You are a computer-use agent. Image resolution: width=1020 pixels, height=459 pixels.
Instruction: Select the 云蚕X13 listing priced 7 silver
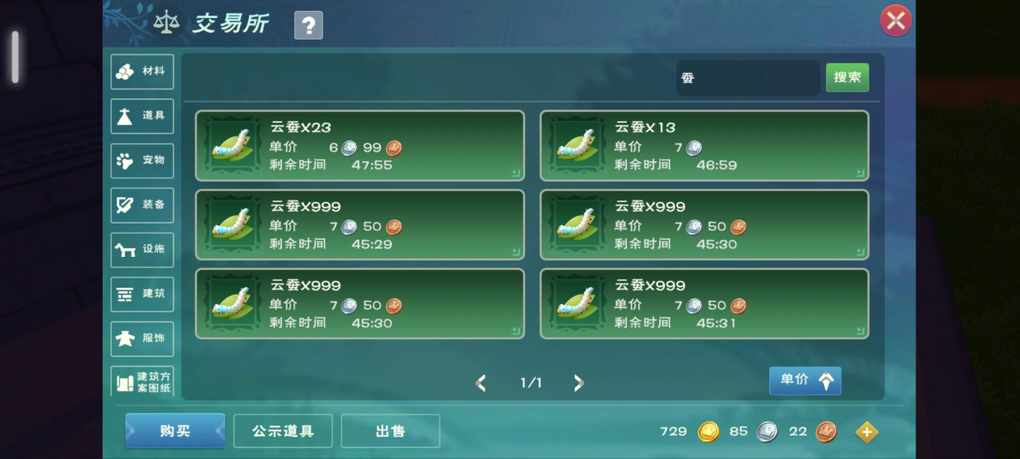pos(705,146)
